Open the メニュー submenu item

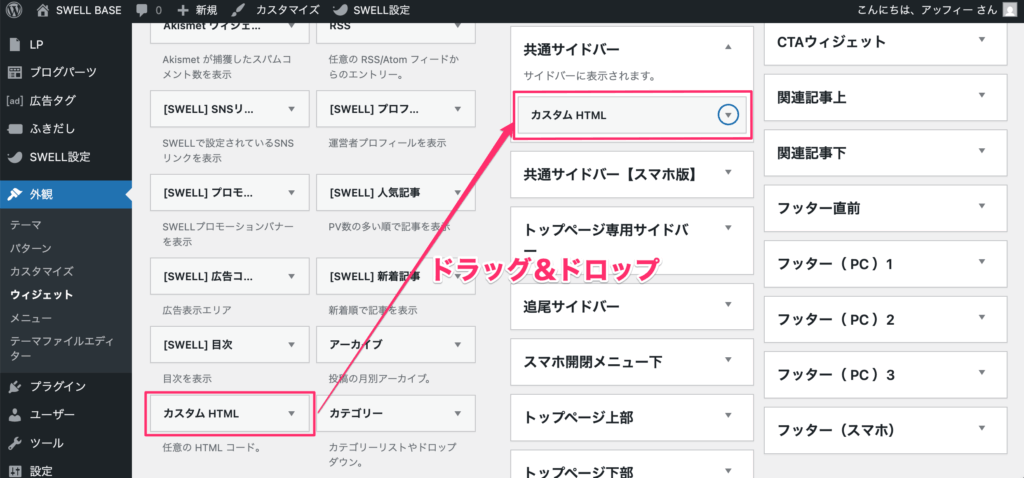tap(31, 318)
